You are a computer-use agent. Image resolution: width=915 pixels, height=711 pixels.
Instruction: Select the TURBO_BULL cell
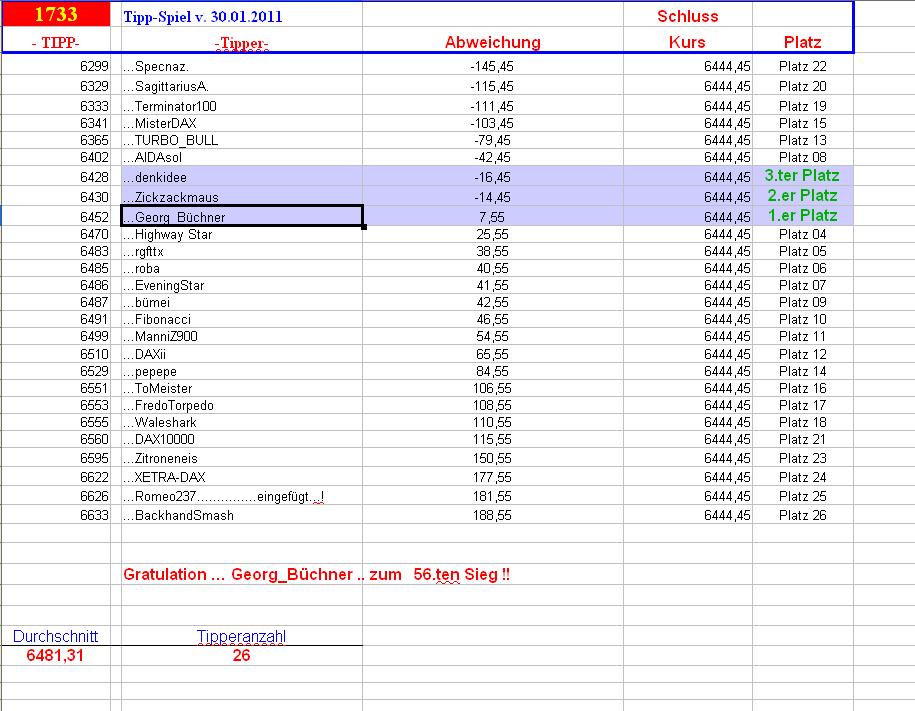click(242, 140)
